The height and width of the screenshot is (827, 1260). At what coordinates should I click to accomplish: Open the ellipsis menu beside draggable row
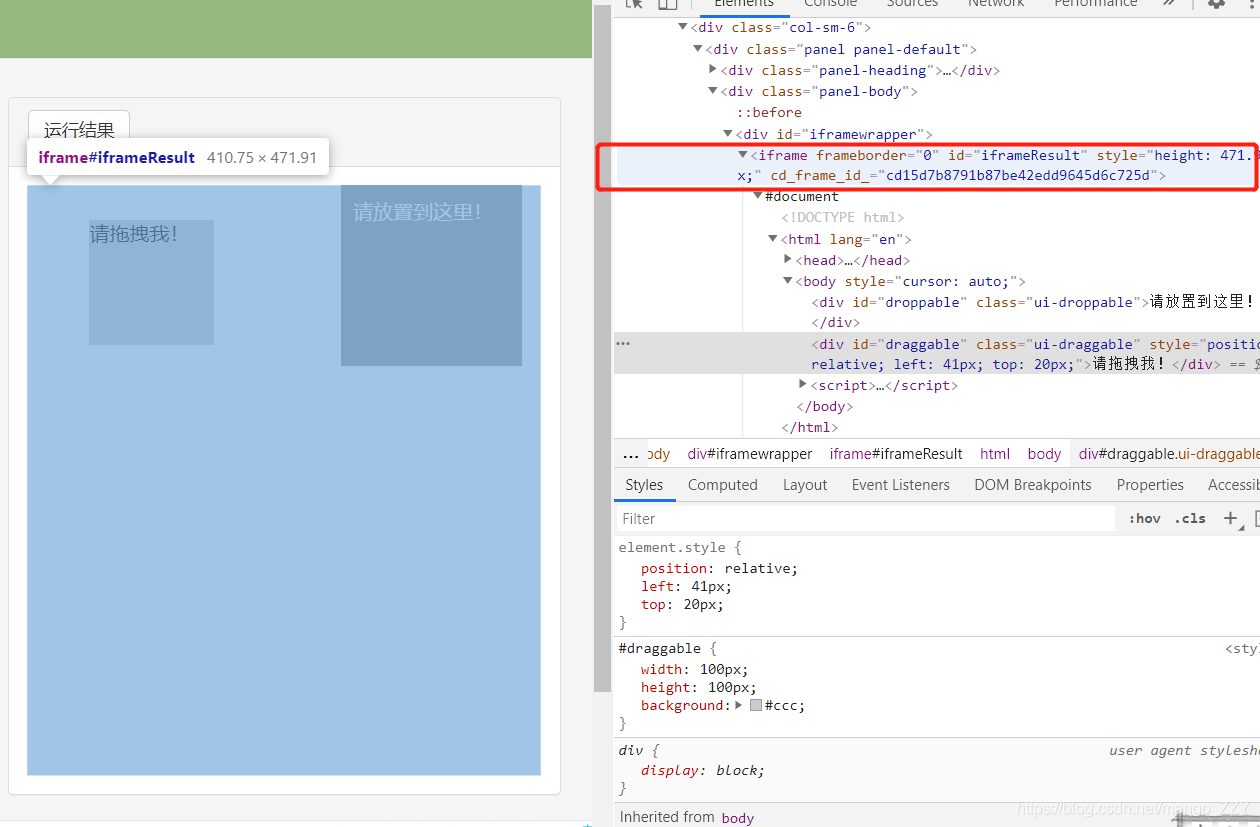(x=623, y=343)
